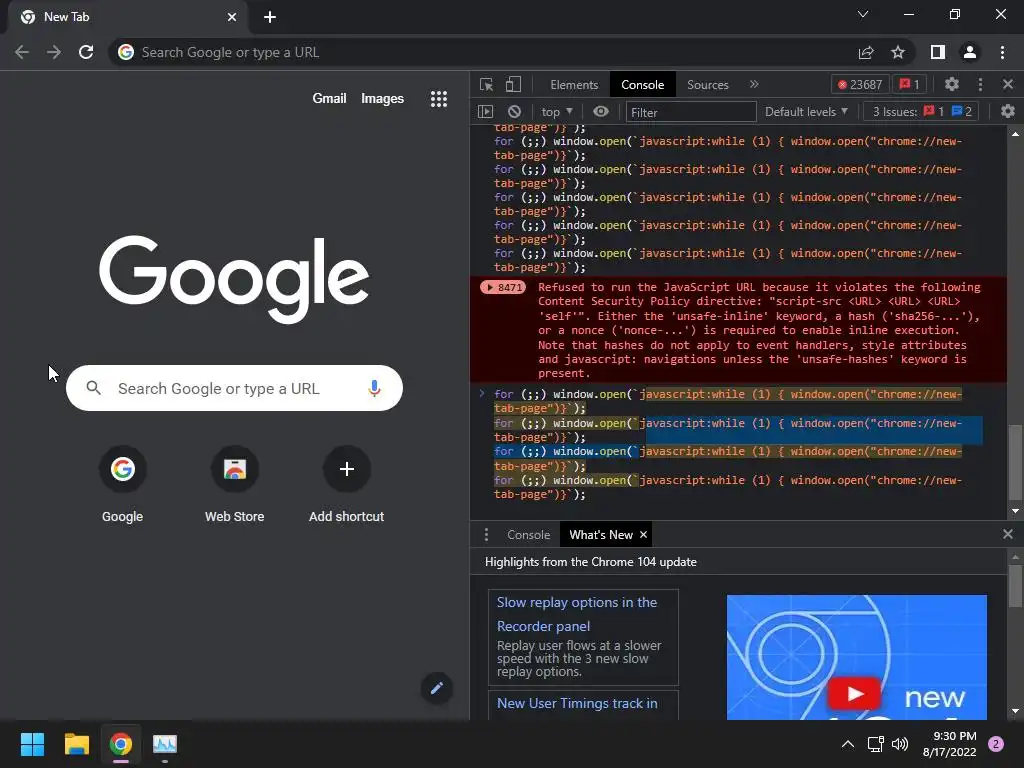
Task: Open File Explorer from taskbar
Action: [x=76, y=744]
